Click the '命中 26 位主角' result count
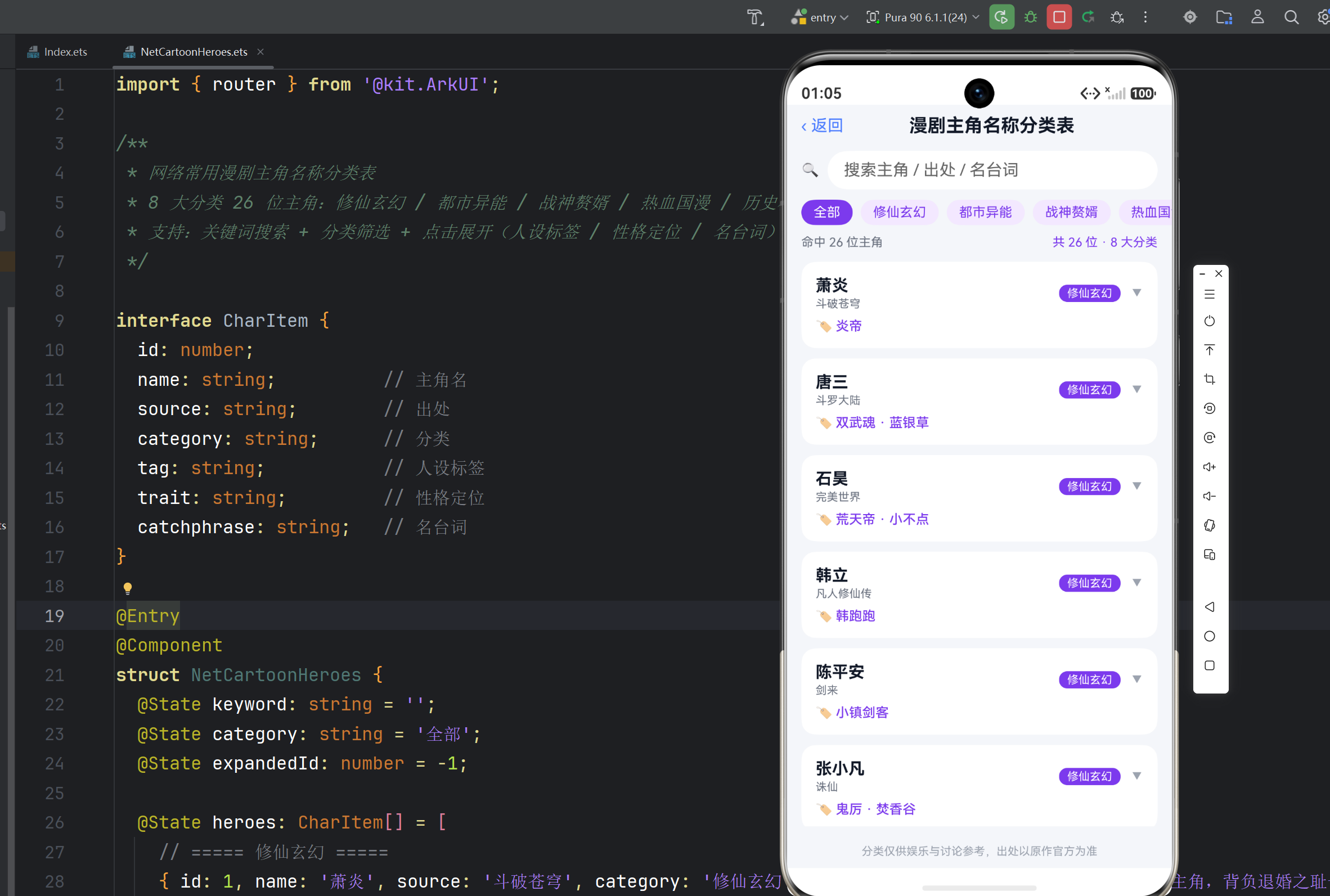The height and width of the screenshot is (896, 1330). point(842,242)
